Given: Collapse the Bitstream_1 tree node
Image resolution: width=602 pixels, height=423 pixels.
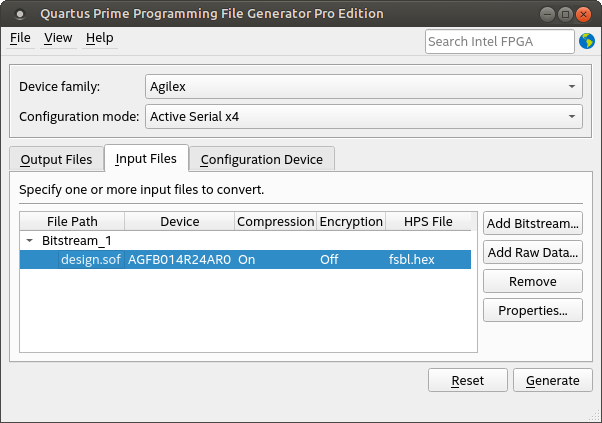Looking at the screenshot, I should pos(30,241).
